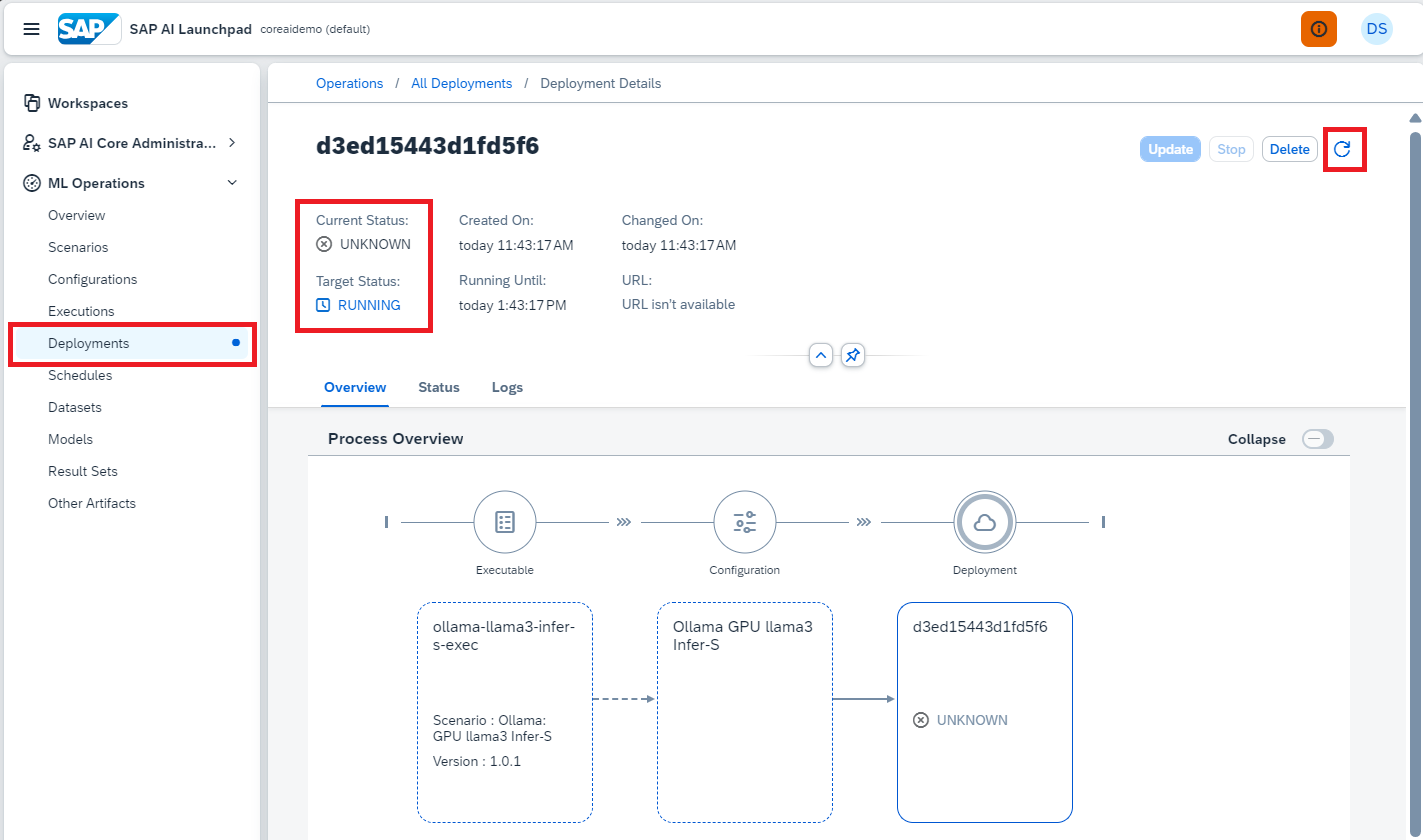Click the d3ed15443d1fd5f6 page title
The height and width of the screenshot is (840, 1423).
(x=427, y=146)
